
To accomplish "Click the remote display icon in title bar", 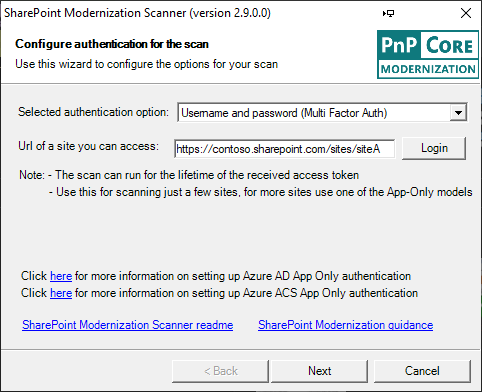I will (388, 13).
